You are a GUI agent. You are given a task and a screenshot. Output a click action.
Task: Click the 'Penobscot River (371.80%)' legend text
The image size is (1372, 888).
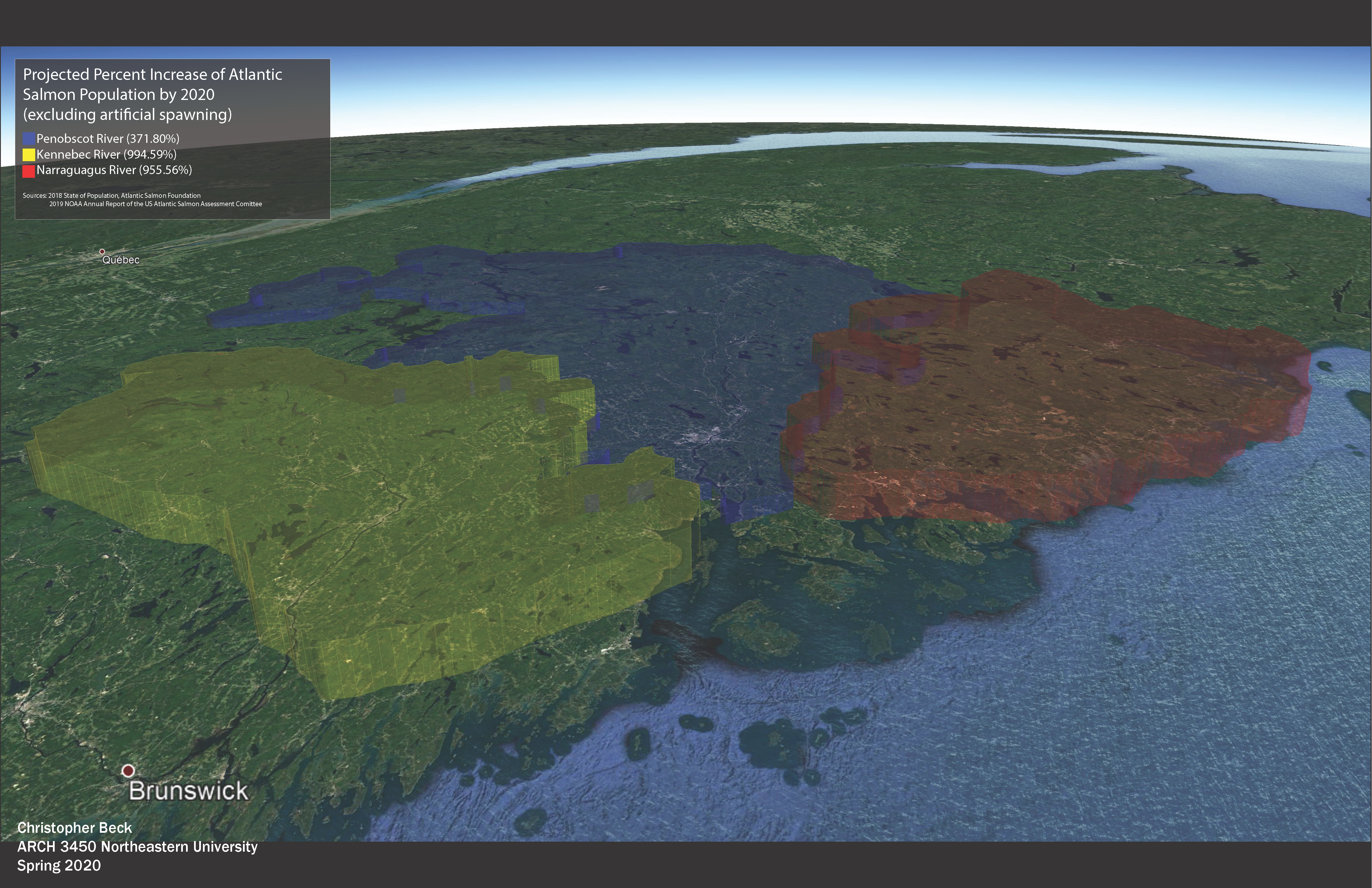[x=108, y=139]
